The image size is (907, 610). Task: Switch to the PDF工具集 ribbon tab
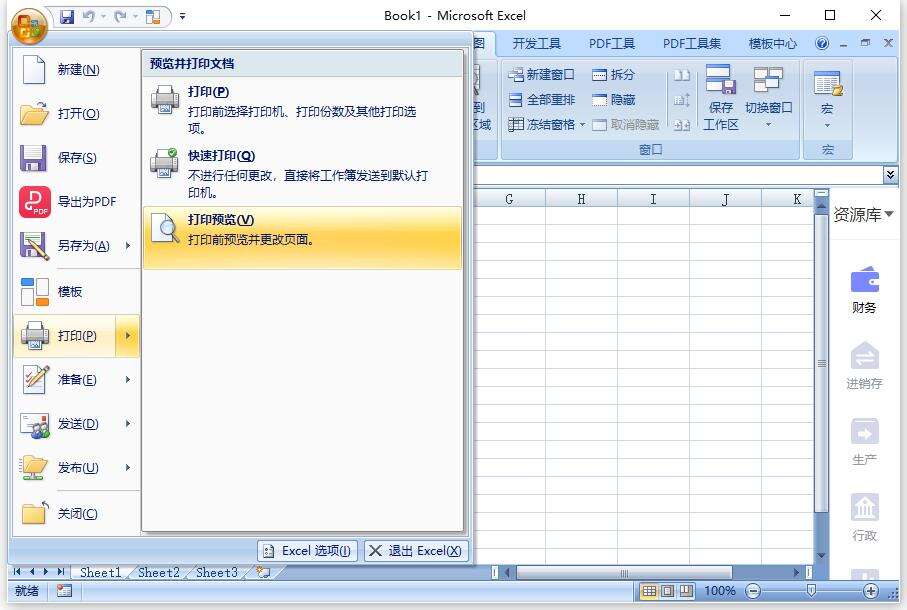692,43
